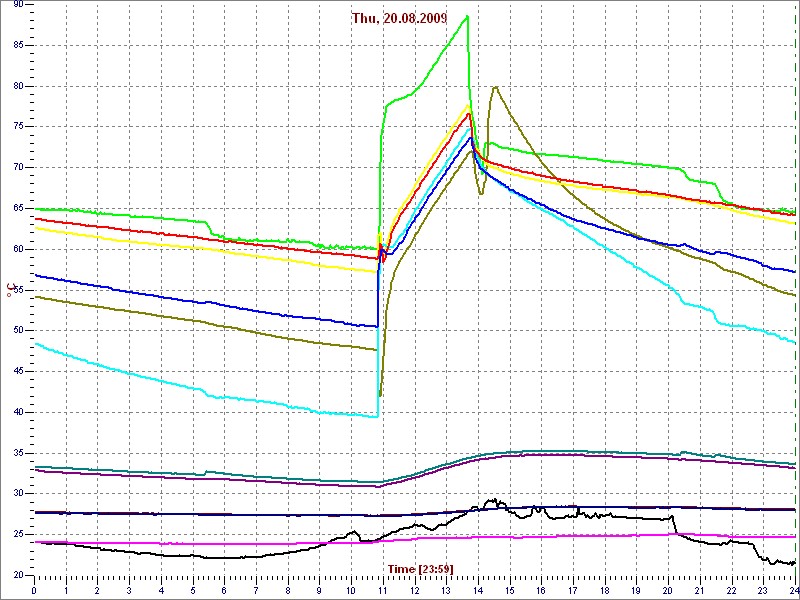Select the 65 value on the temperature axis

18,209
